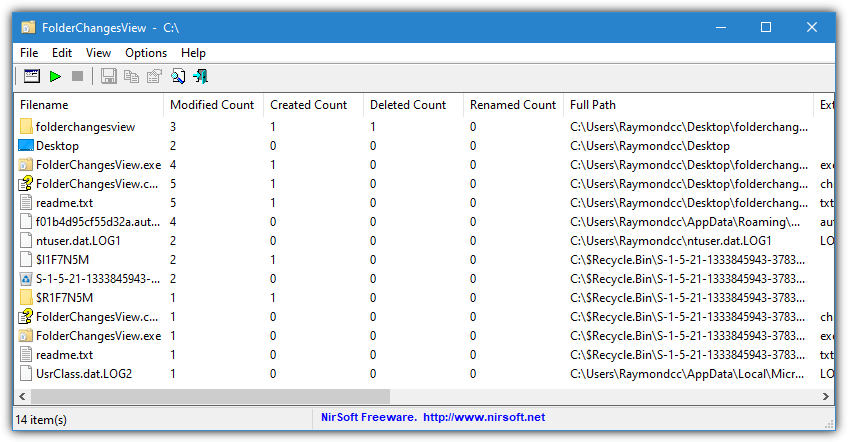Screen dimensions: 848x442
Task: Select UsrClass.dat.LOG2 filename text
Action: (x=84, y=374)
